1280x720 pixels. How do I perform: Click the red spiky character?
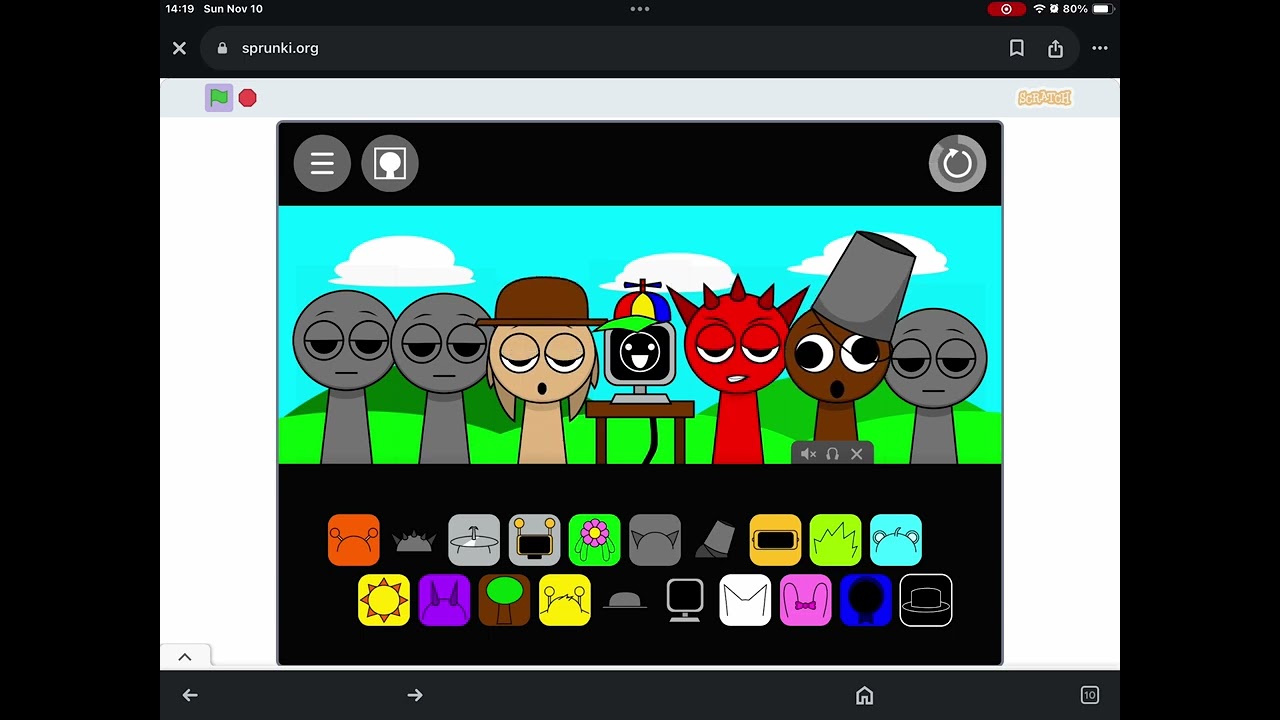click(x=738, y=370)
